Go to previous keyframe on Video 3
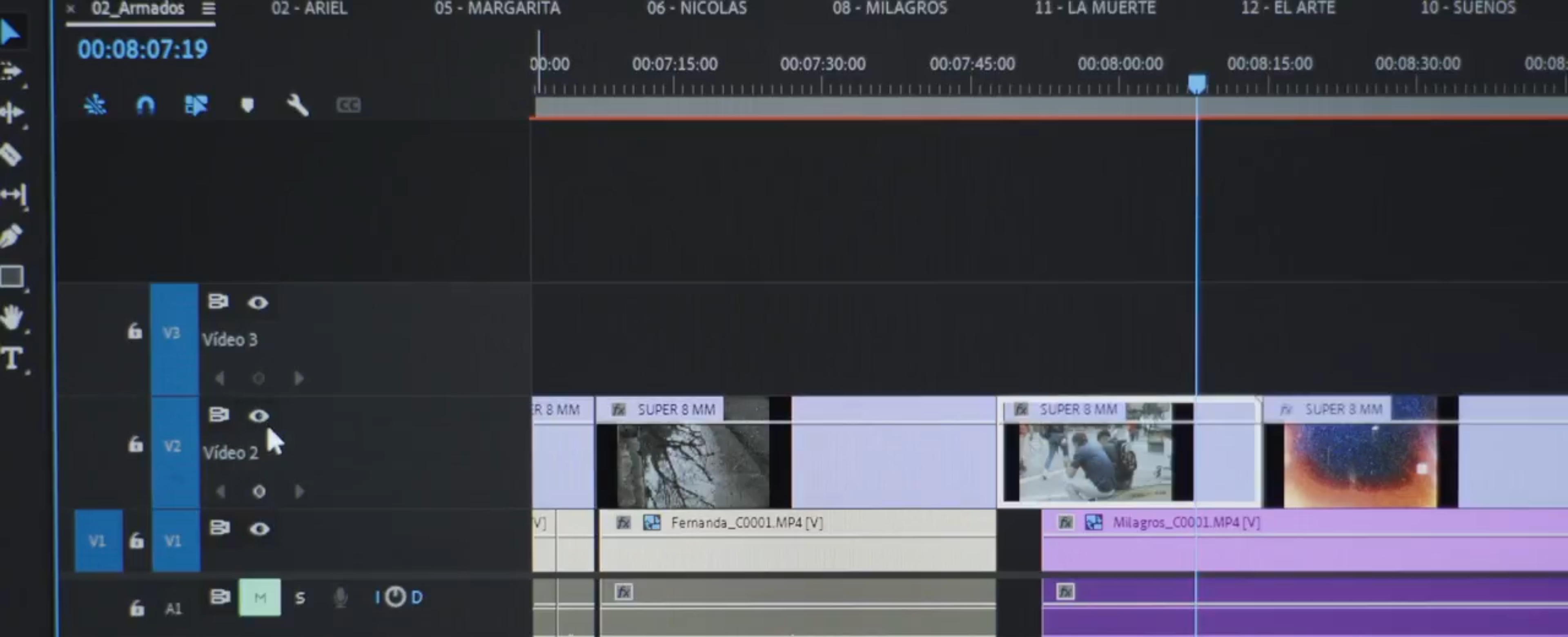This screenshot has height=637, width=1568. click(x=220, y=378)
